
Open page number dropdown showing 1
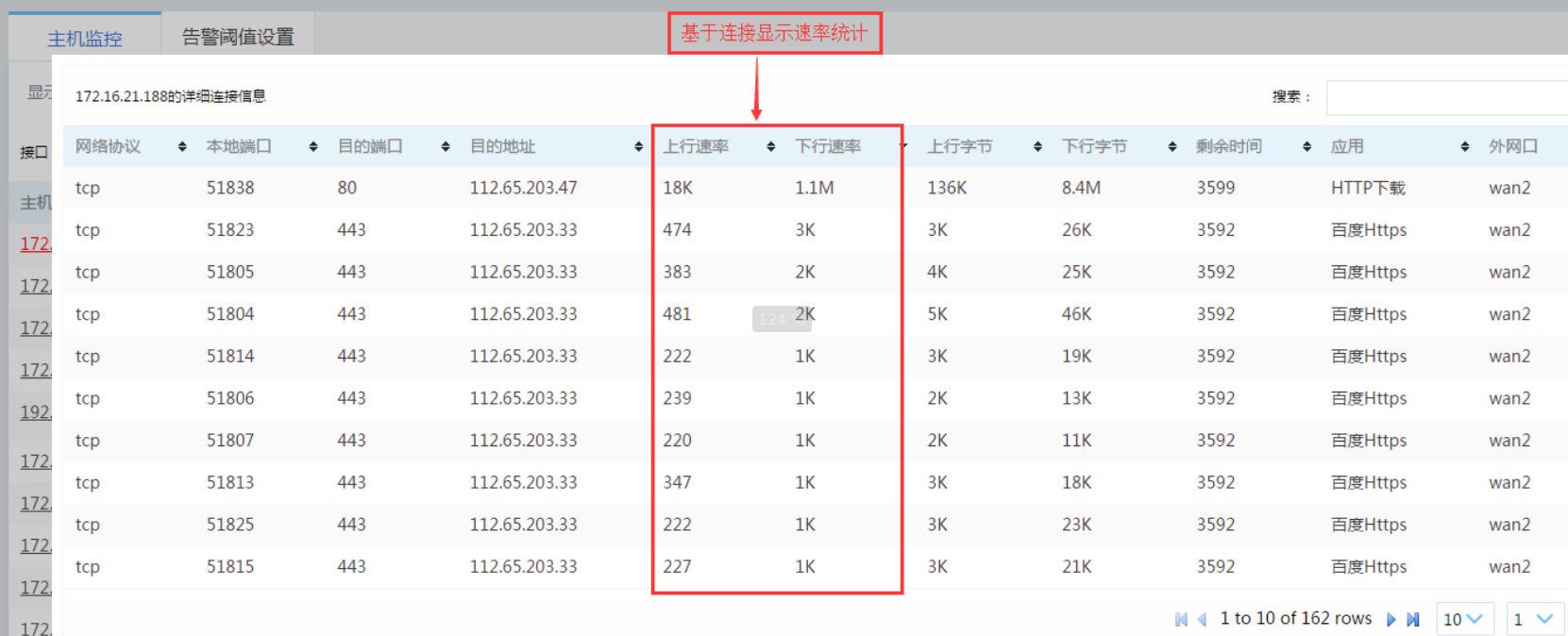coord(1535,619)
